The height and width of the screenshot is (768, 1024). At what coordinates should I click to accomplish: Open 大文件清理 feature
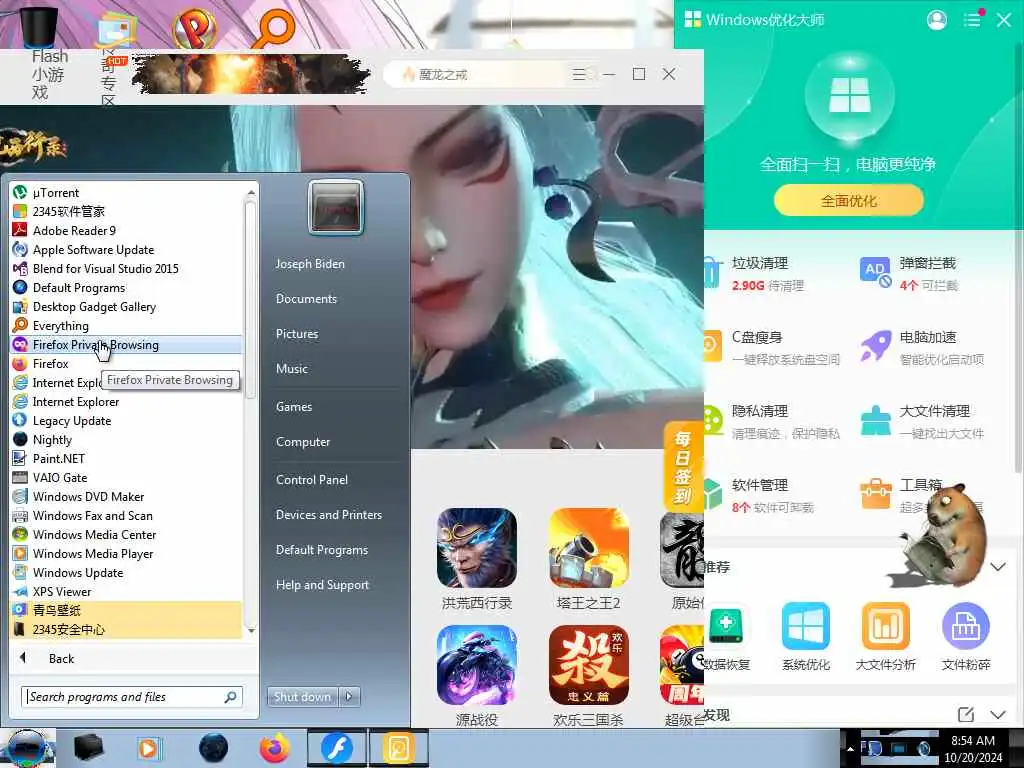[x=921, y=421]
